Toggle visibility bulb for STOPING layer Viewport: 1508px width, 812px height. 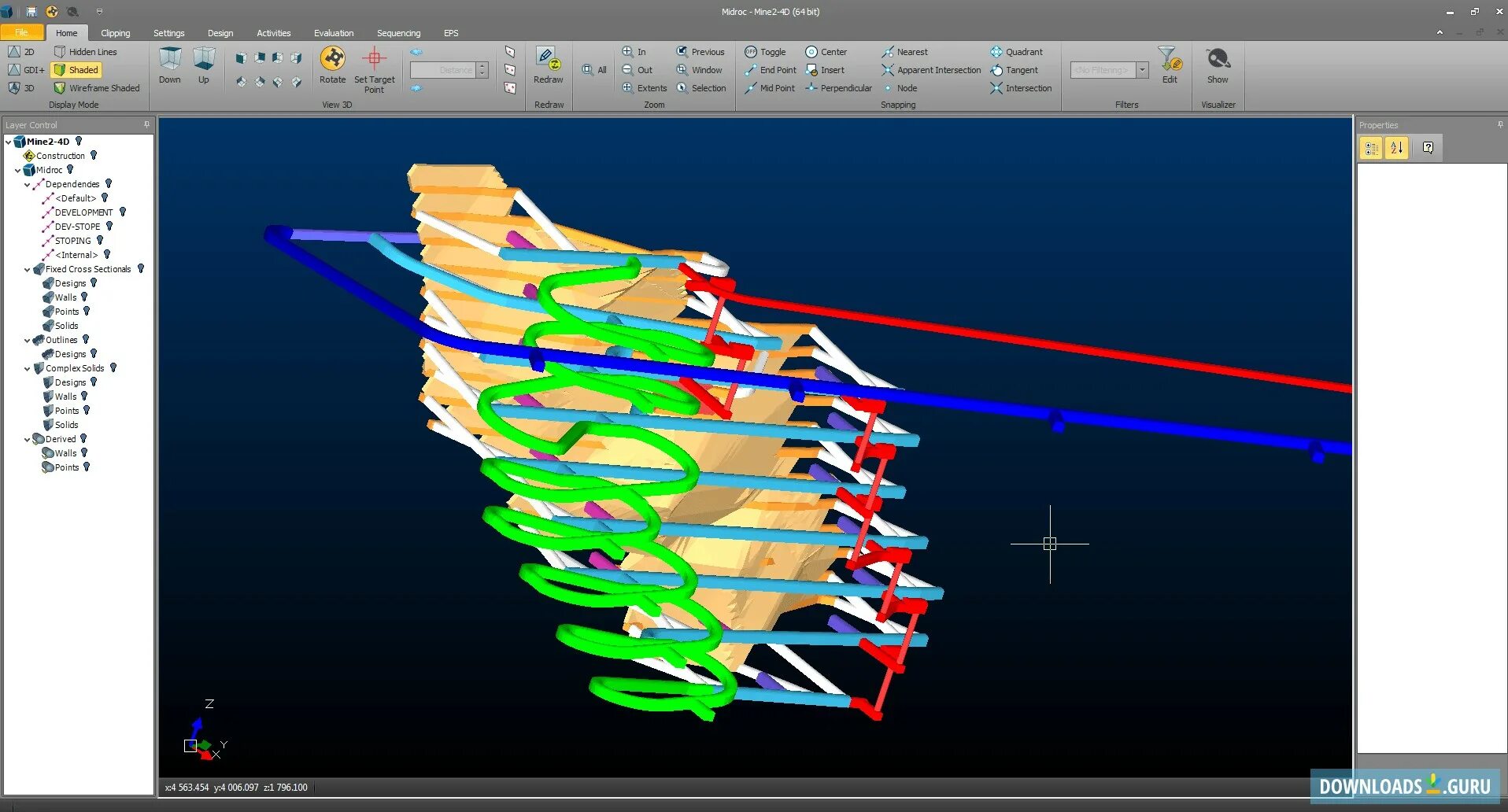[100, 241]
